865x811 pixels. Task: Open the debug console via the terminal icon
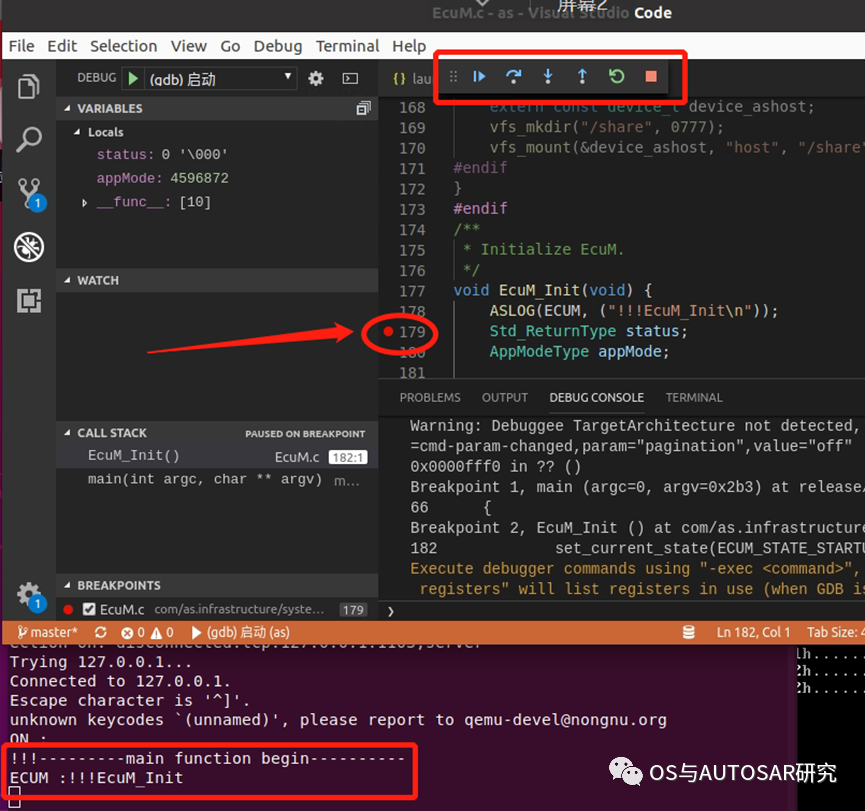pos(350,78)
